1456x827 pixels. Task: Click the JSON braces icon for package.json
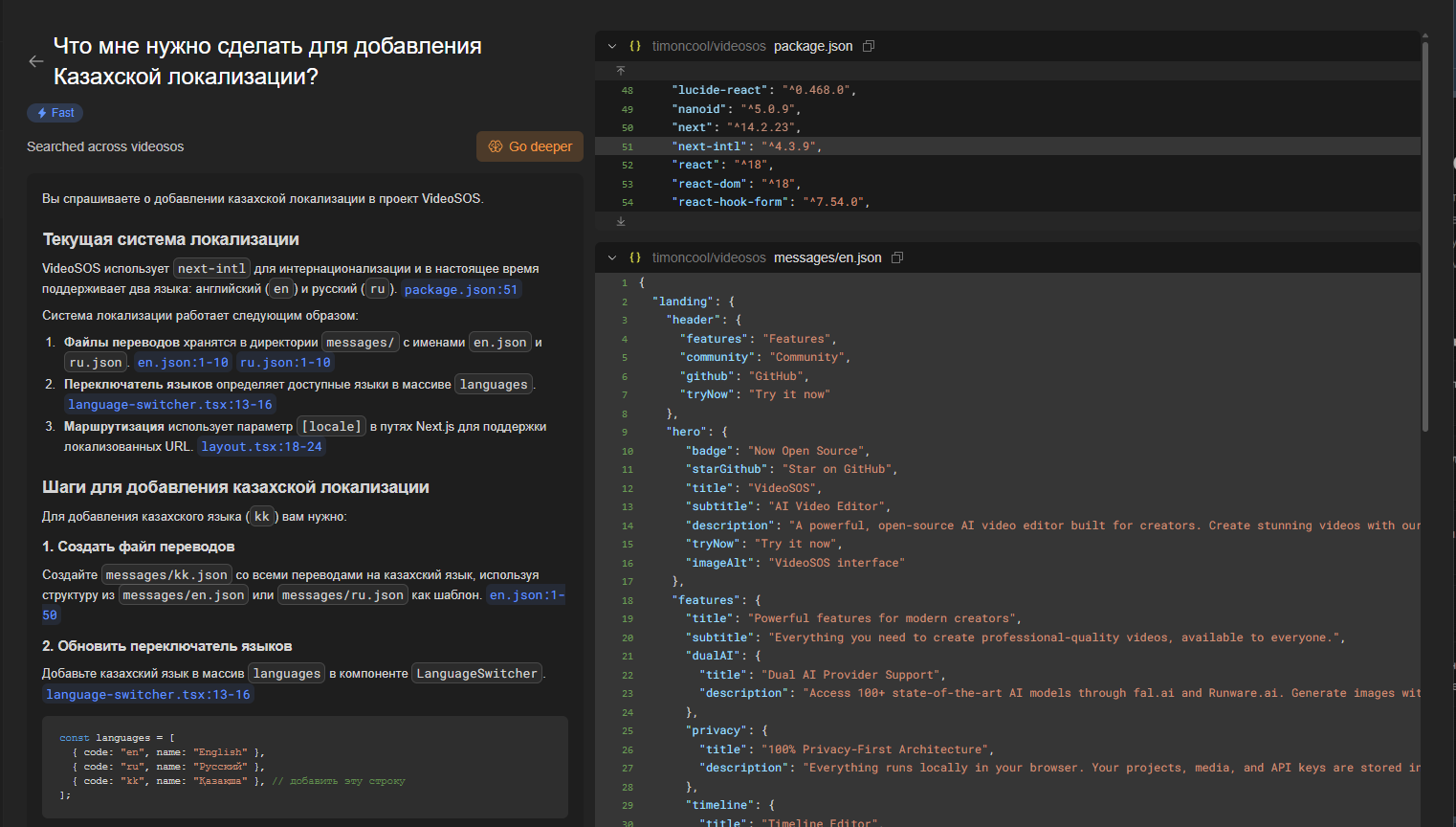click(x=635, y=46)
